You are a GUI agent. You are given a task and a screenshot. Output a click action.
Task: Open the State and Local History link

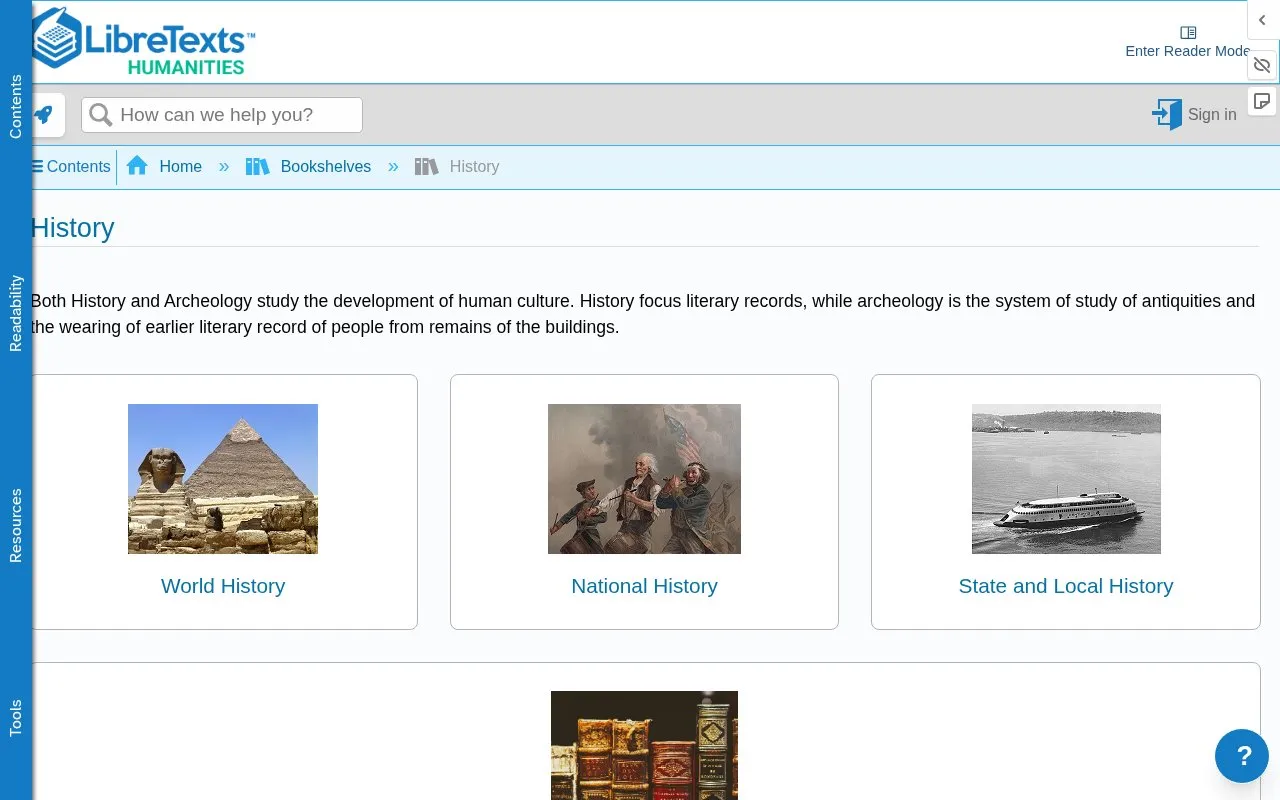click(x=1066, y=586)
